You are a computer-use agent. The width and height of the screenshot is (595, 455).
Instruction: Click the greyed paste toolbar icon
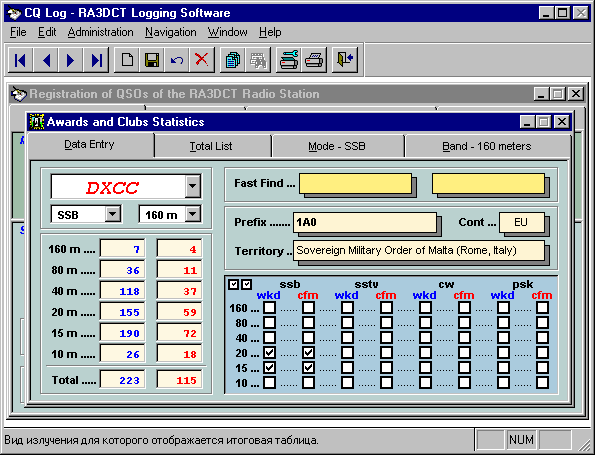(258, 60)
